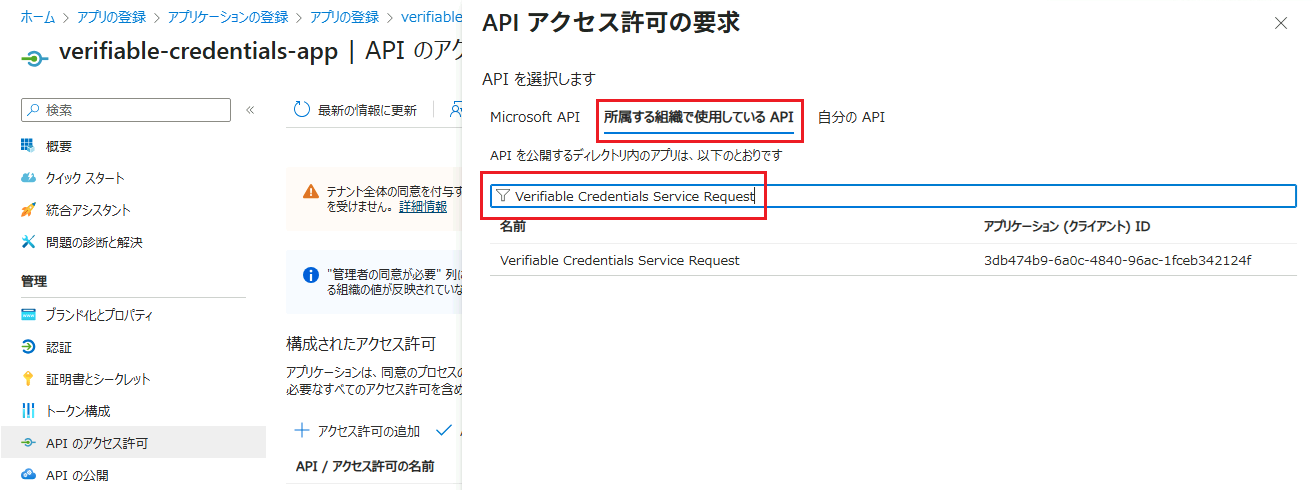The height and width of the screenshot is (490, 1312).
Task: Select Verifiable Credentials Service Request result row
Action: pos(620,260)
